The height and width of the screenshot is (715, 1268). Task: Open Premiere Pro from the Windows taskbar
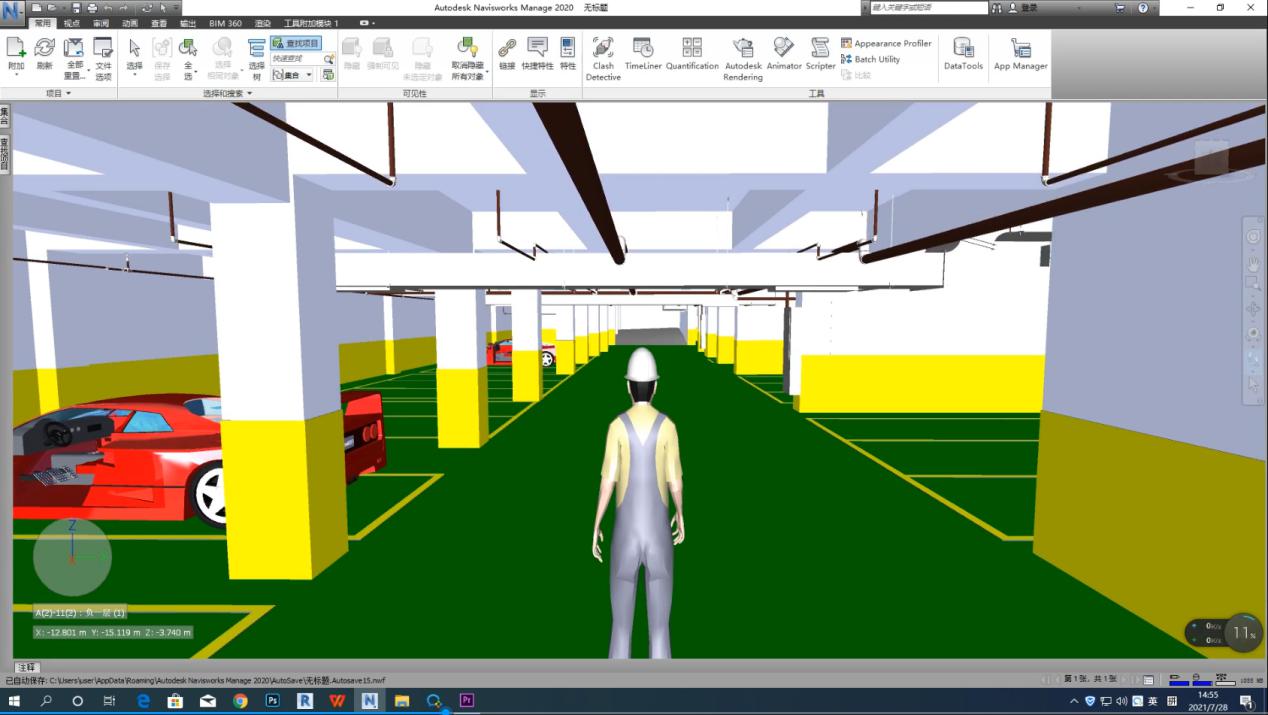click(x=466, y=701)
